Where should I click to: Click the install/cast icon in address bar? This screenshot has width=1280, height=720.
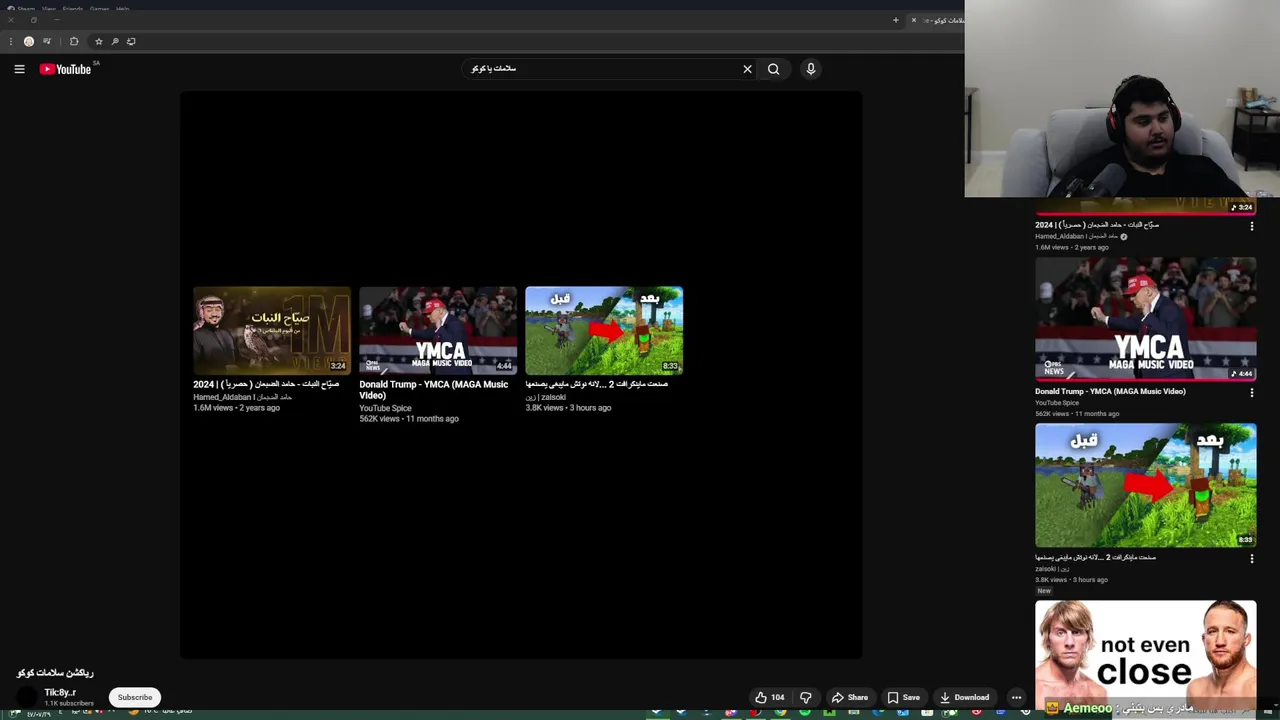tap(131, 41)
